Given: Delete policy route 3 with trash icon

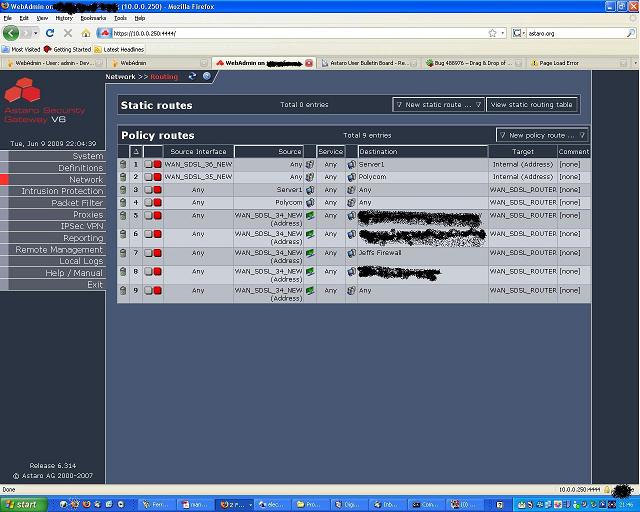Looking at the screenshot, I should point(123,189).
